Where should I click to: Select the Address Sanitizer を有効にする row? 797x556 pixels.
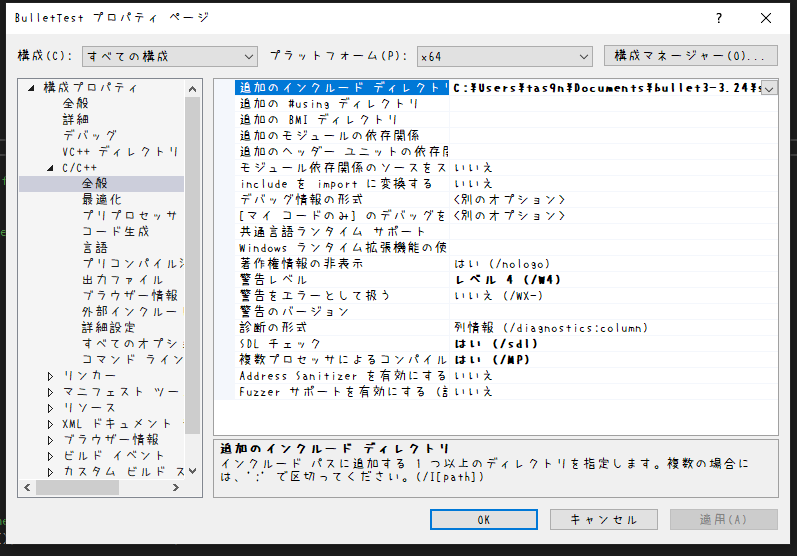pos(506,376)
